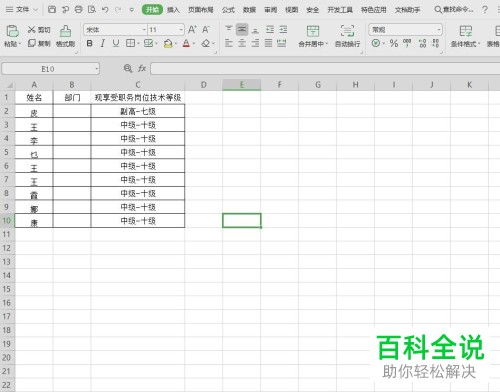Open fill color picker bucket
Image resolution: width=500 pixels, height=392 pixels.
pyautogui.click(x=168, y=43)
